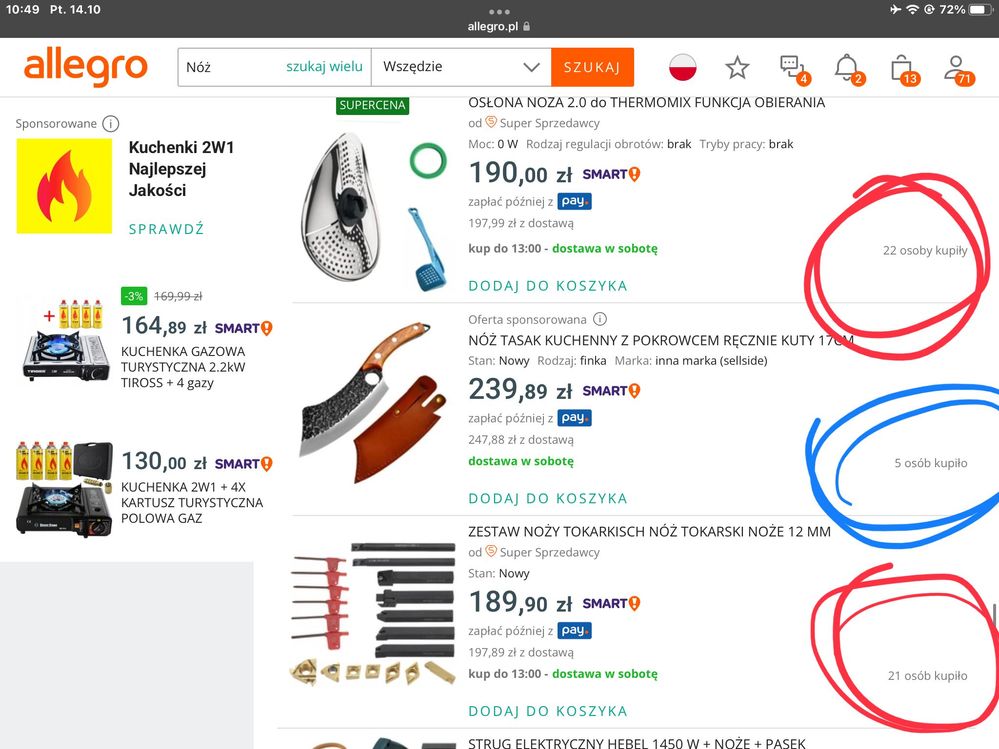Open notifications bell icon
This screenshot has width=999, height=749.
[x=849, y=68]
